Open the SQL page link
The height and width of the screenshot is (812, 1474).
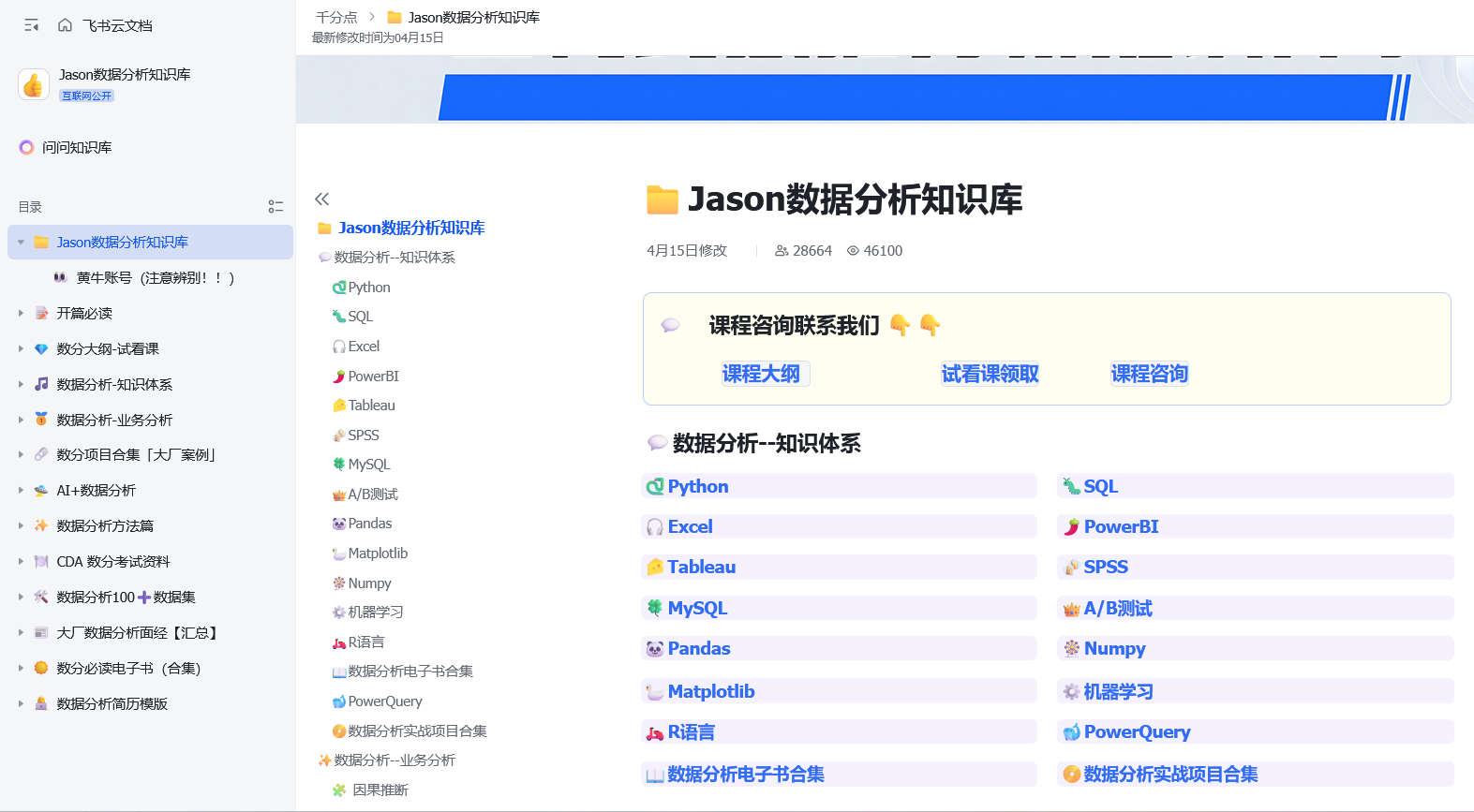pos(1100,486)
